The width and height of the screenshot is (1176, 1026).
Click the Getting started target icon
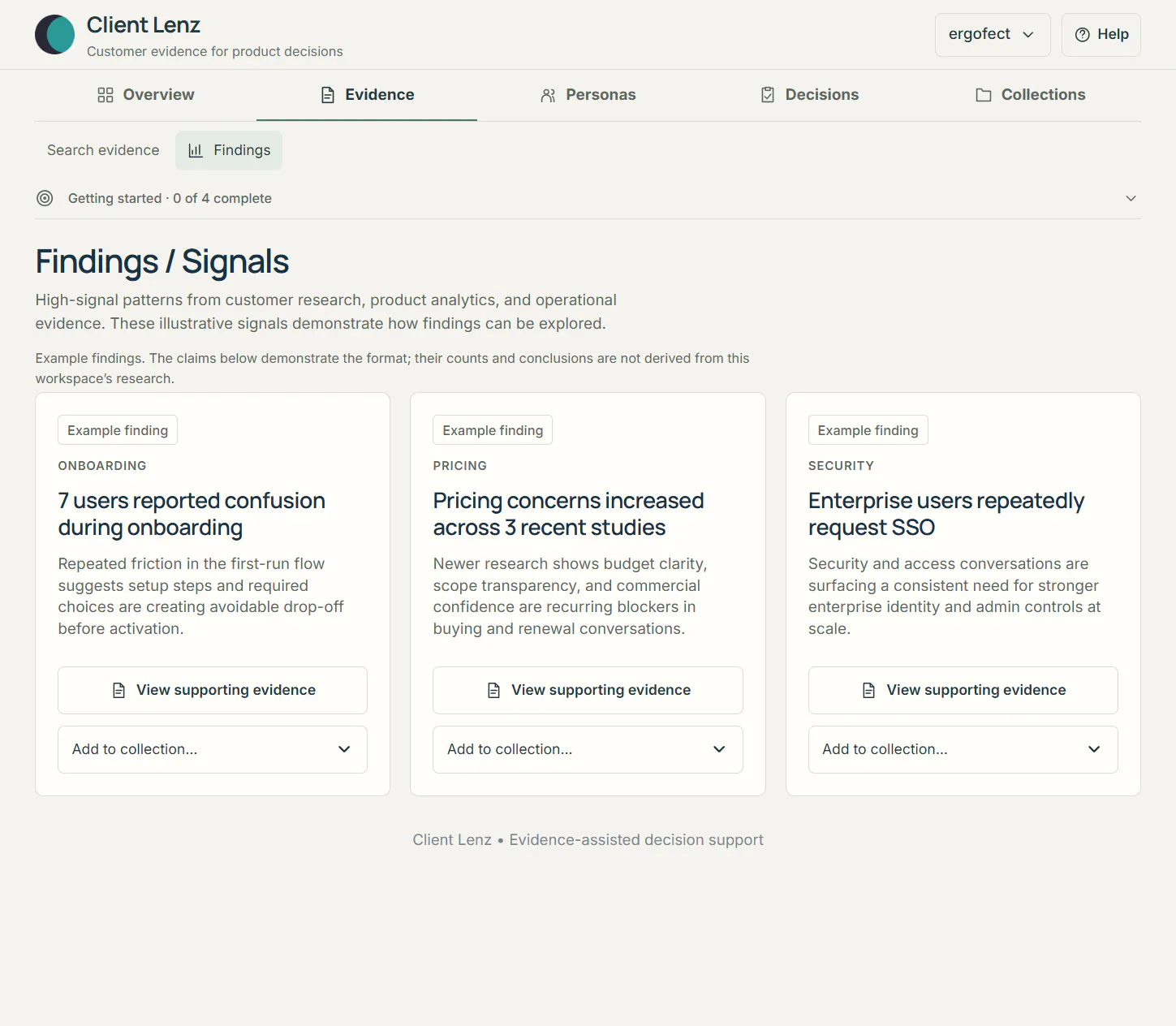click(x=45, y=198)
